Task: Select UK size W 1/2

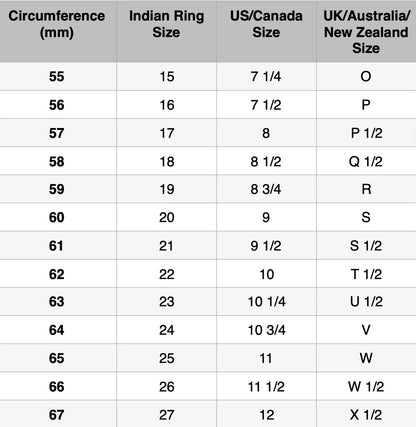Action: click(366, 387)
